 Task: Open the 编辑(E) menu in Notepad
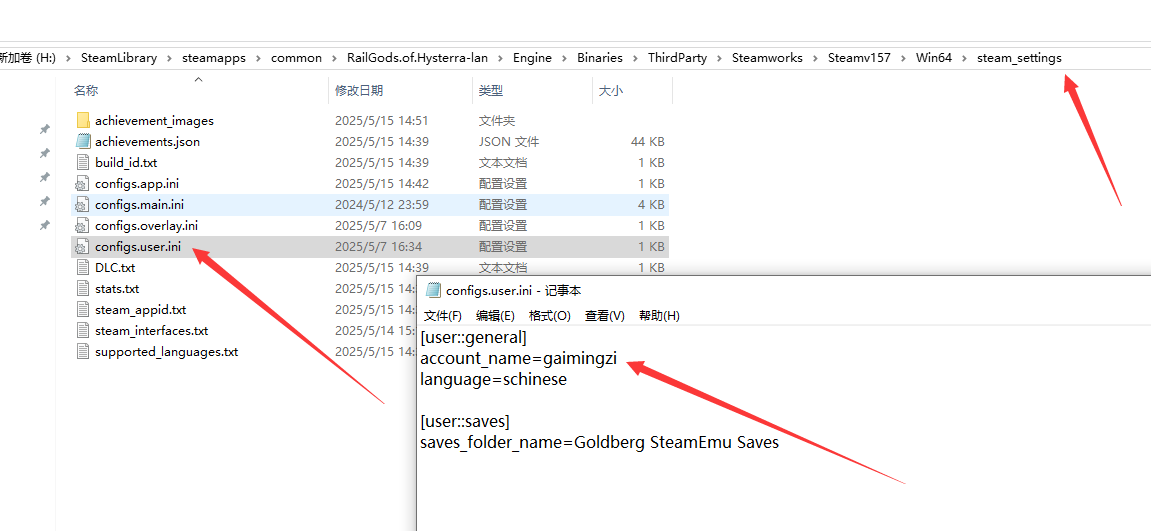coord(495,316)
